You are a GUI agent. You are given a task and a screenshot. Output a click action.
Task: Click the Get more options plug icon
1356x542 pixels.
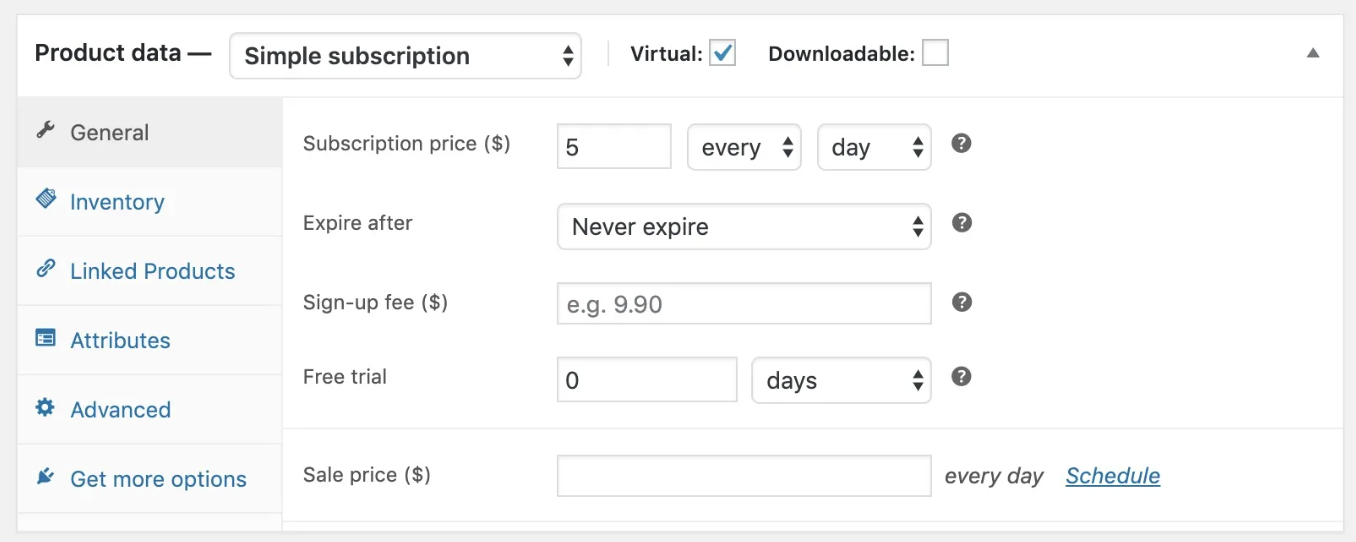click(46, 477)
